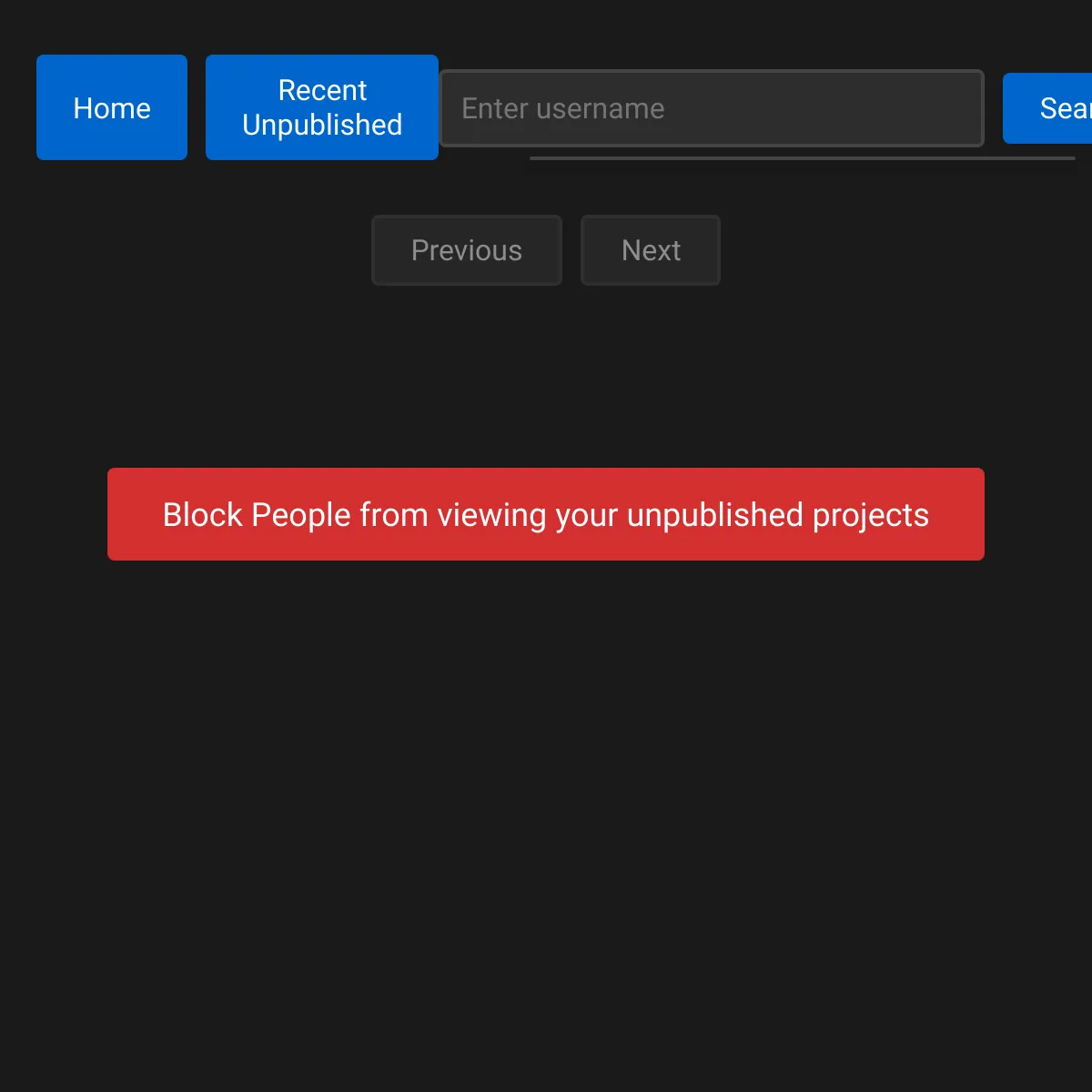Click the divider line under search

(803, 160)
